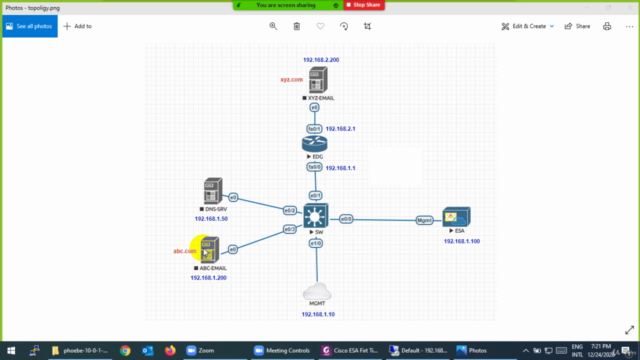Screen dimensions: 640x360
Task: Click the ABC-EMAIL server icon
Action: click(x=209, y=249)
